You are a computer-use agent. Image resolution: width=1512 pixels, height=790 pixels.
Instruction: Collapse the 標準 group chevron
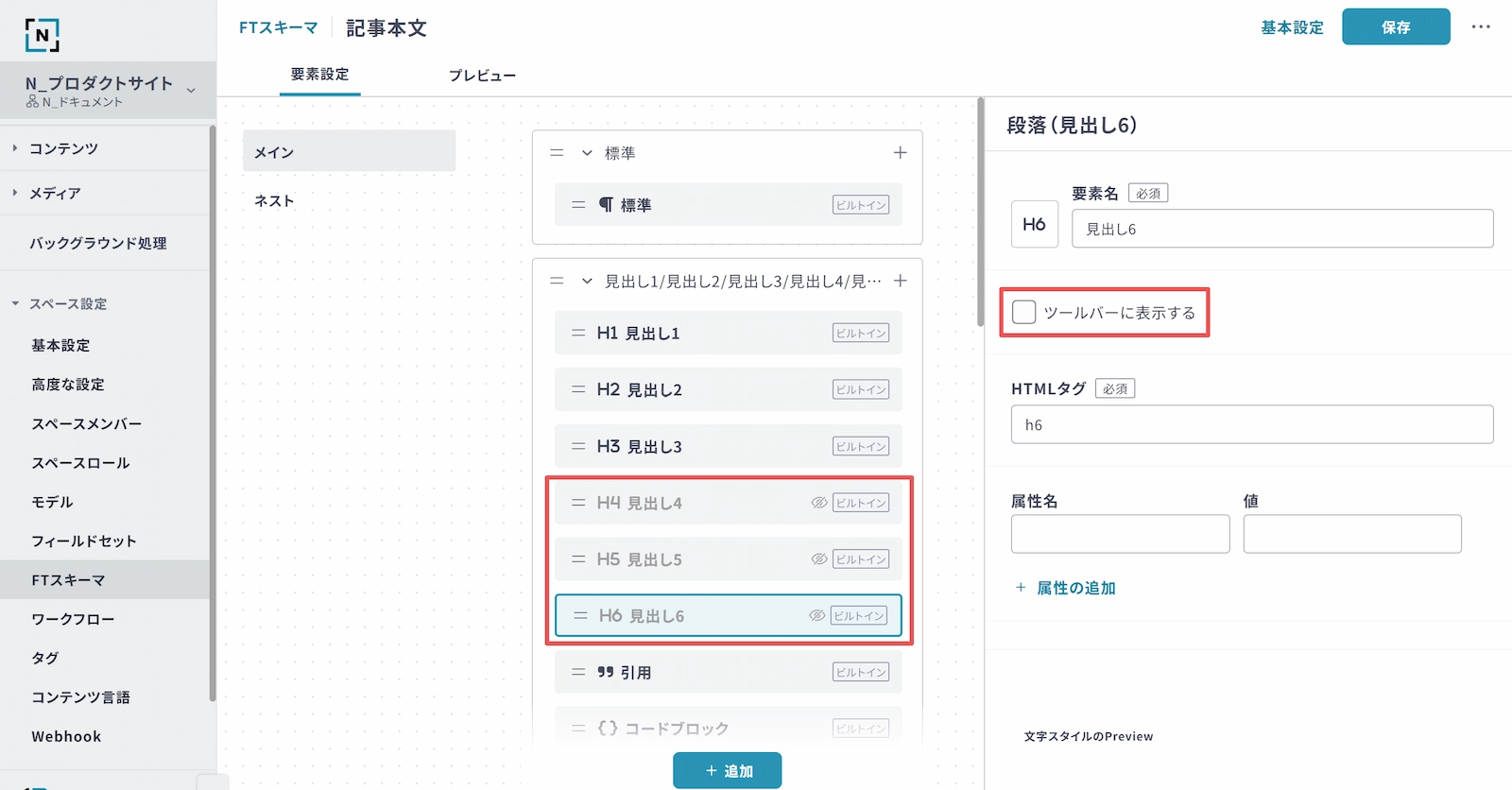click(587, 153)
